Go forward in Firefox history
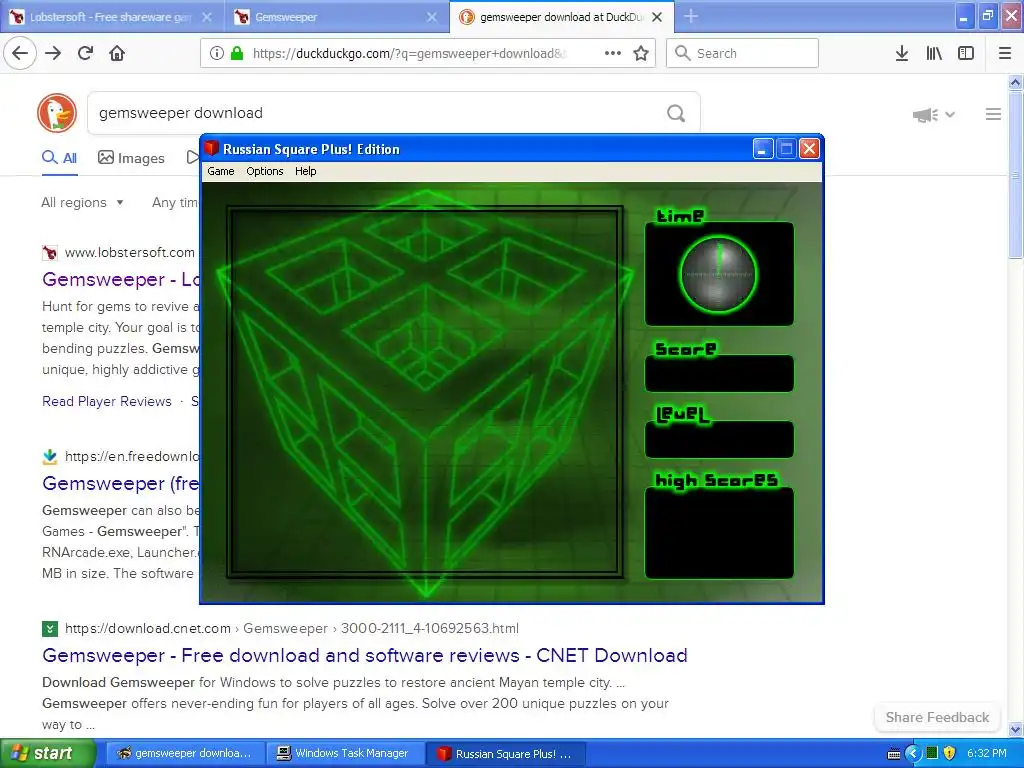 pyautogui.click(x=53, y=53)
